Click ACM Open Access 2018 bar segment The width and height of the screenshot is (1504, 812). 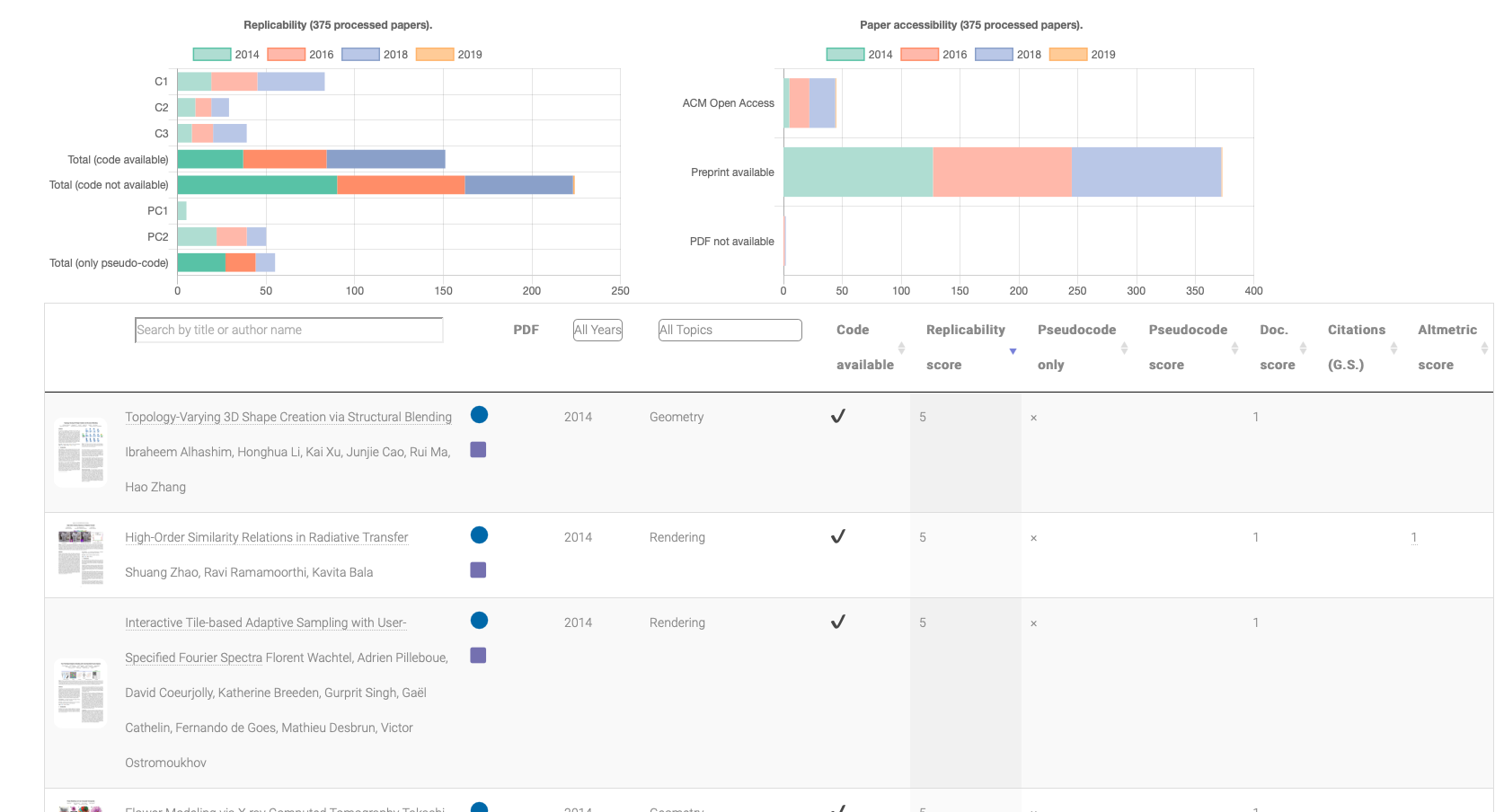click(822, 103)
